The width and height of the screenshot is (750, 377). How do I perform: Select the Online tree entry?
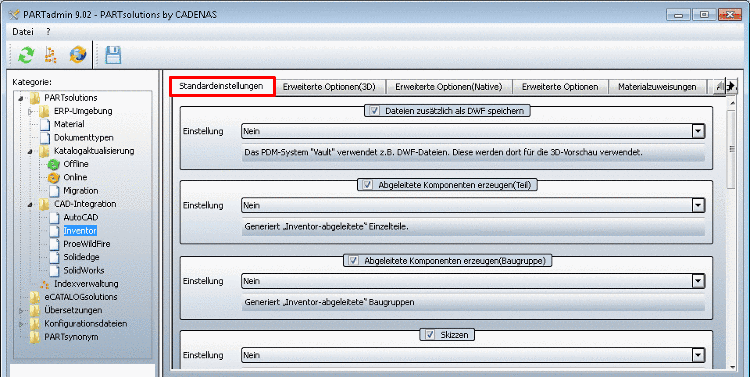click(75, 177)
